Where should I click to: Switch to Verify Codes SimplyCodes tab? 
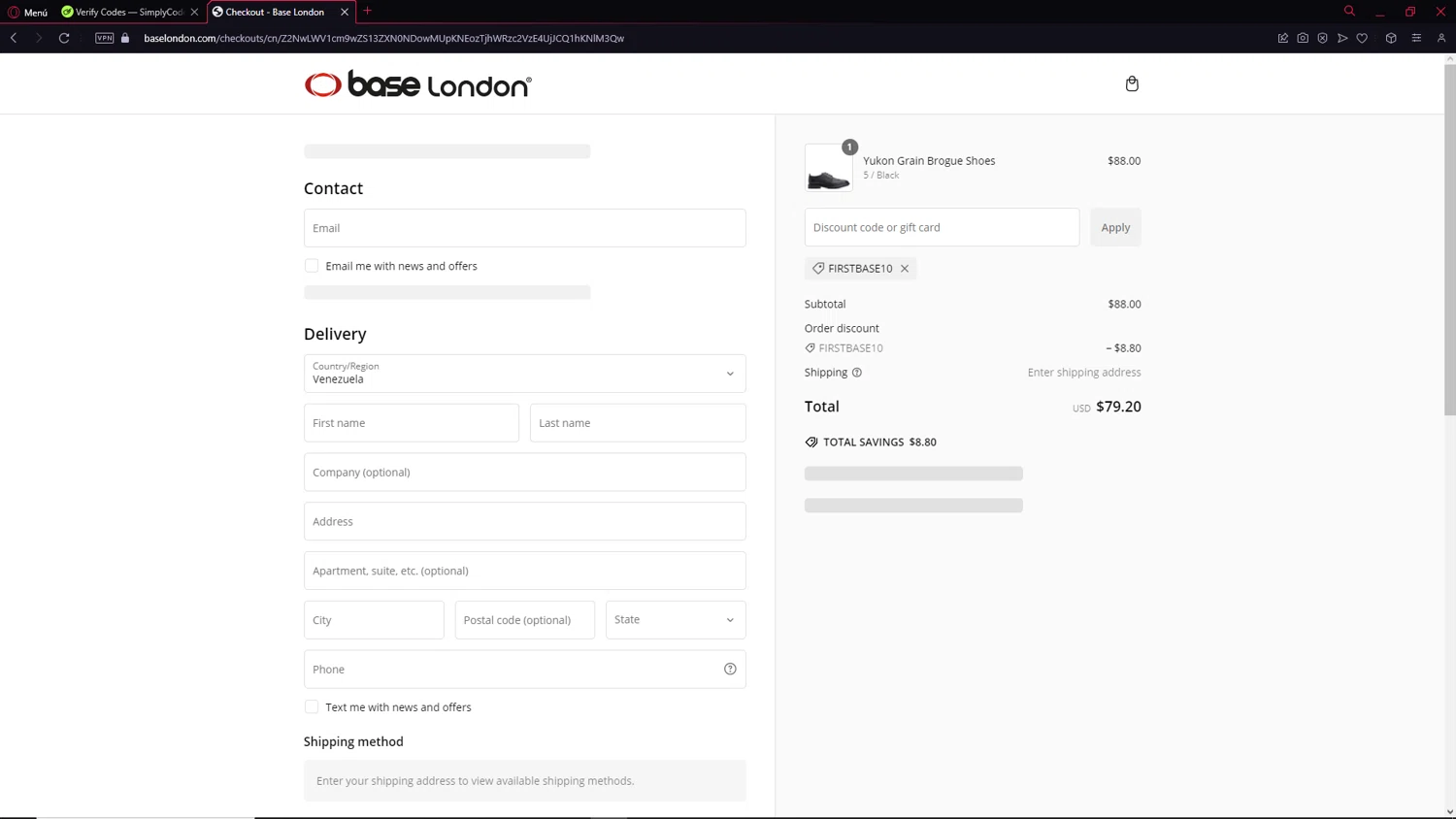[130, 12]
